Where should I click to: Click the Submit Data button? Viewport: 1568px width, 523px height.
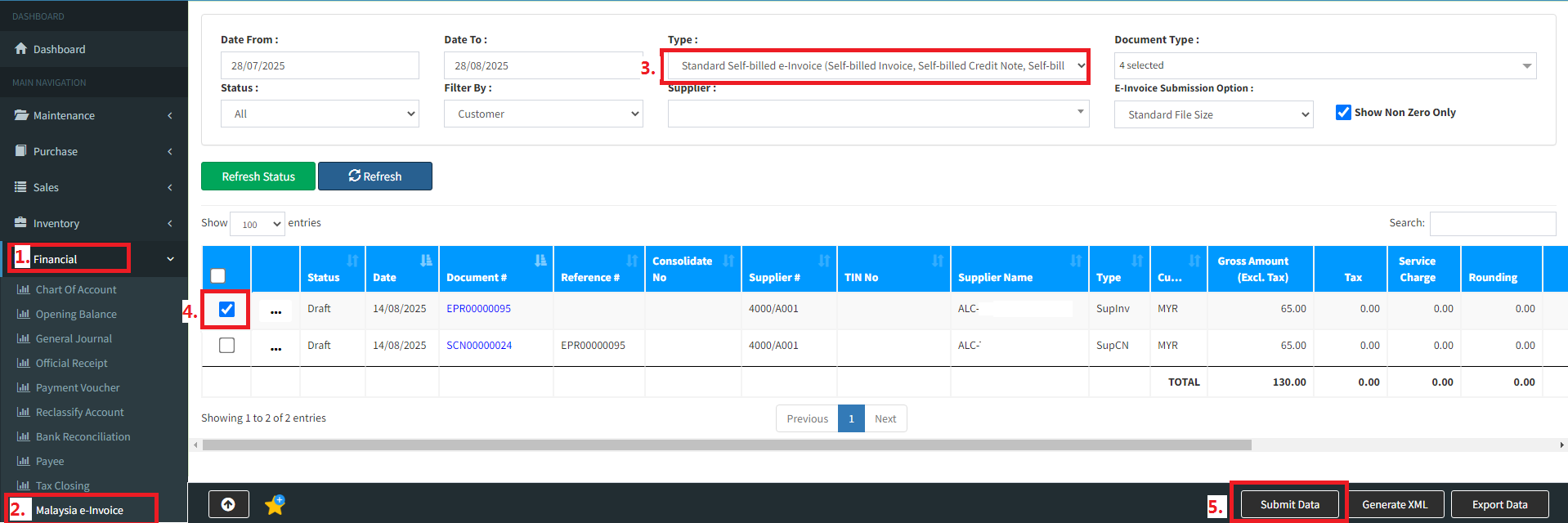coord(1289,504)
